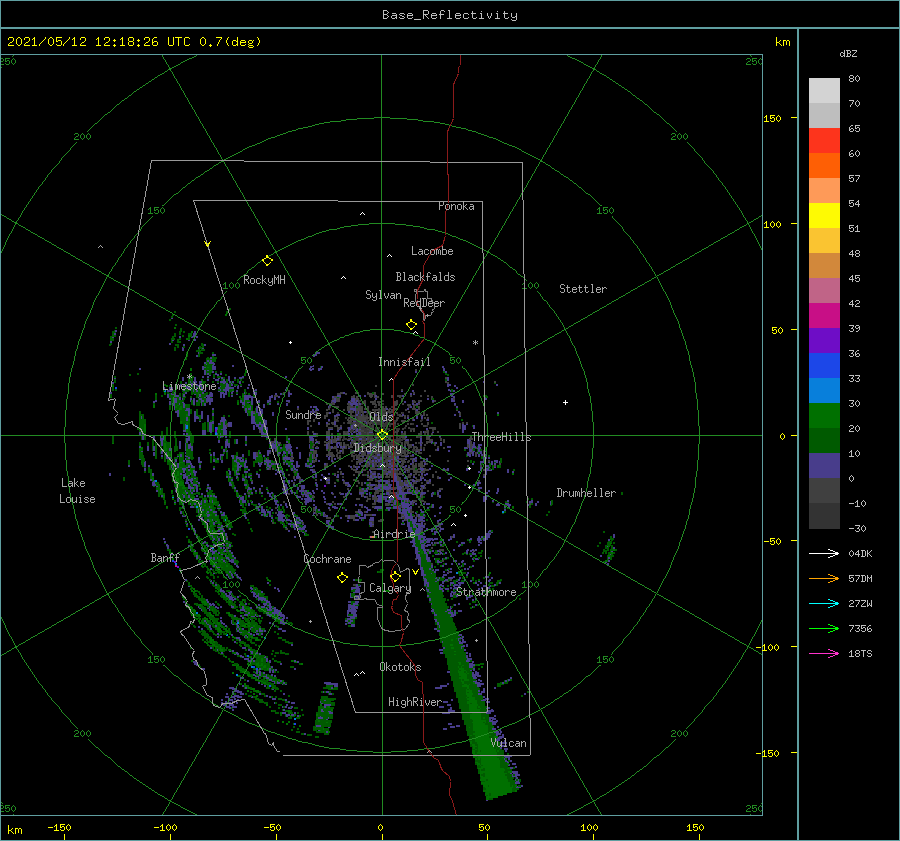Screen dimensions: 900x841
Task: Click the Blackfalds city label
Action: coord(425,277)
